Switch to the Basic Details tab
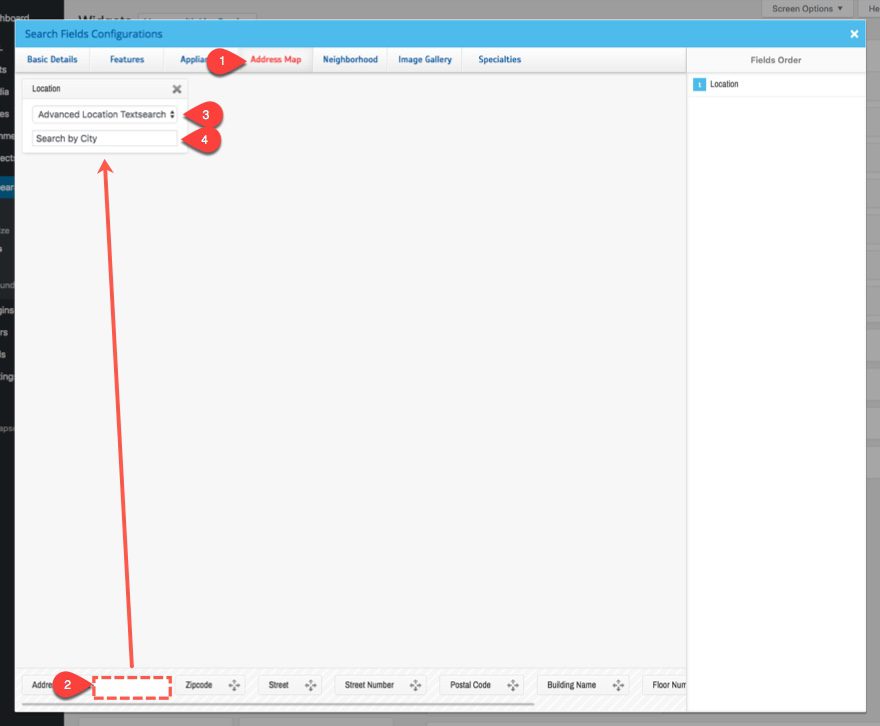The height and width of the screenshot is (726, 880). coord(52,59)
